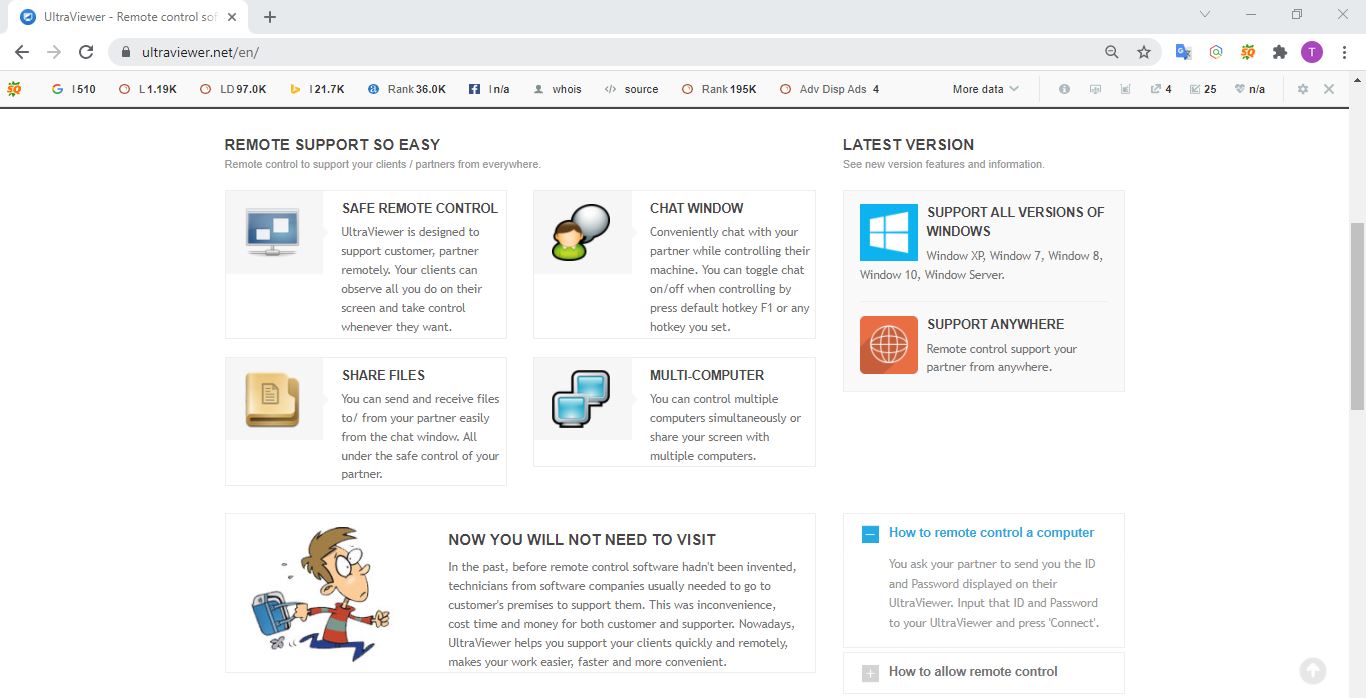Click the Safe Remote Control monitor icon
Viewport: 1366px width, 698px height.
273,232
